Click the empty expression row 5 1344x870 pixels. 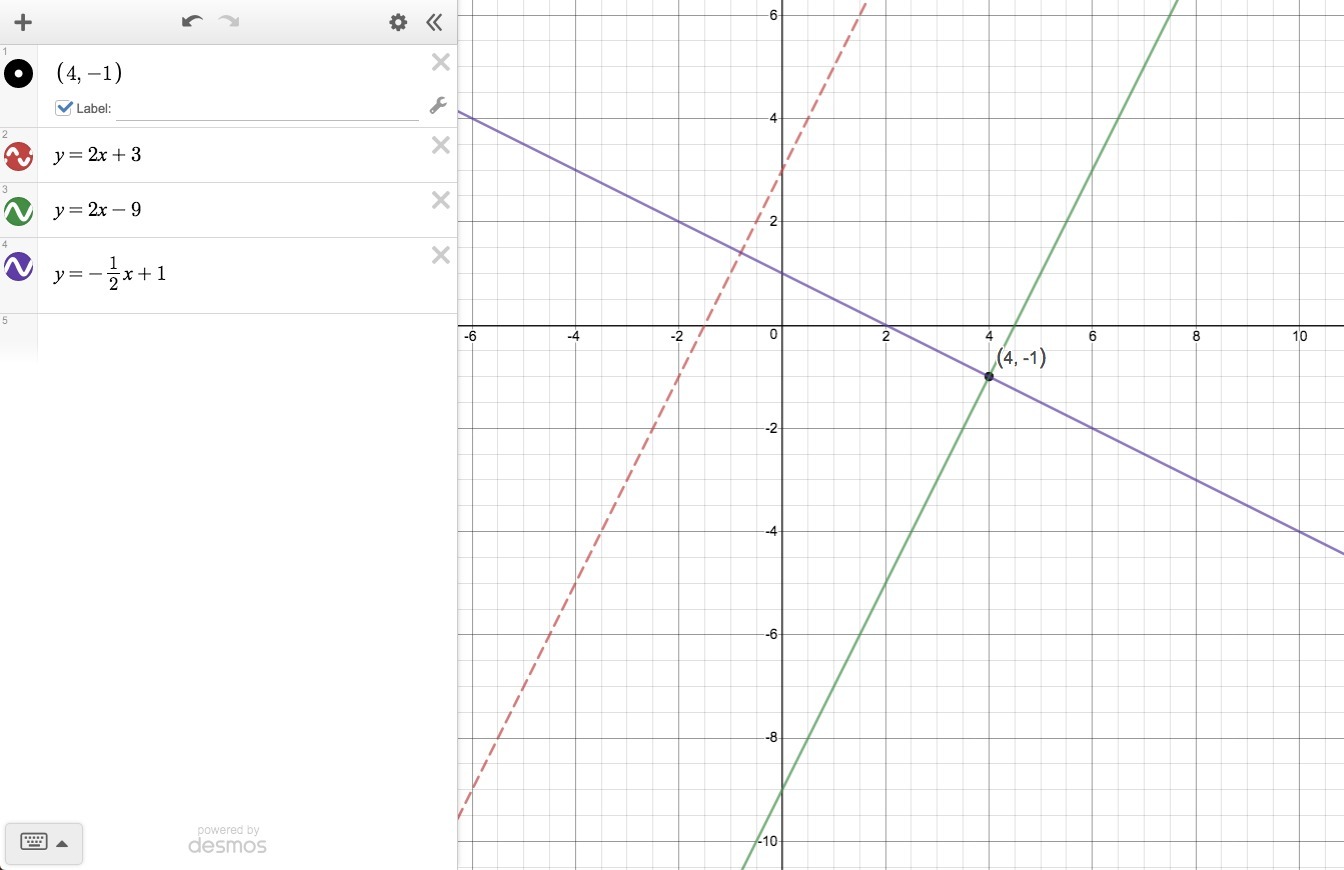228,337
